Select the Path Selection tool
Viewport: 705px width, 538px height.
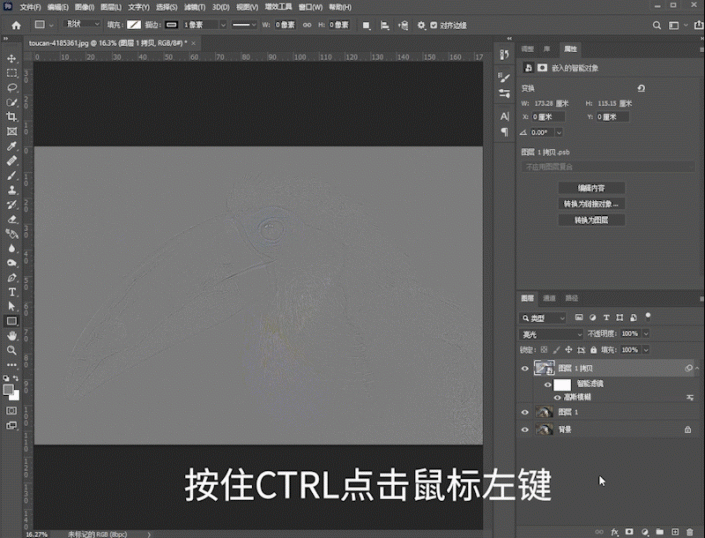(12, 307)
